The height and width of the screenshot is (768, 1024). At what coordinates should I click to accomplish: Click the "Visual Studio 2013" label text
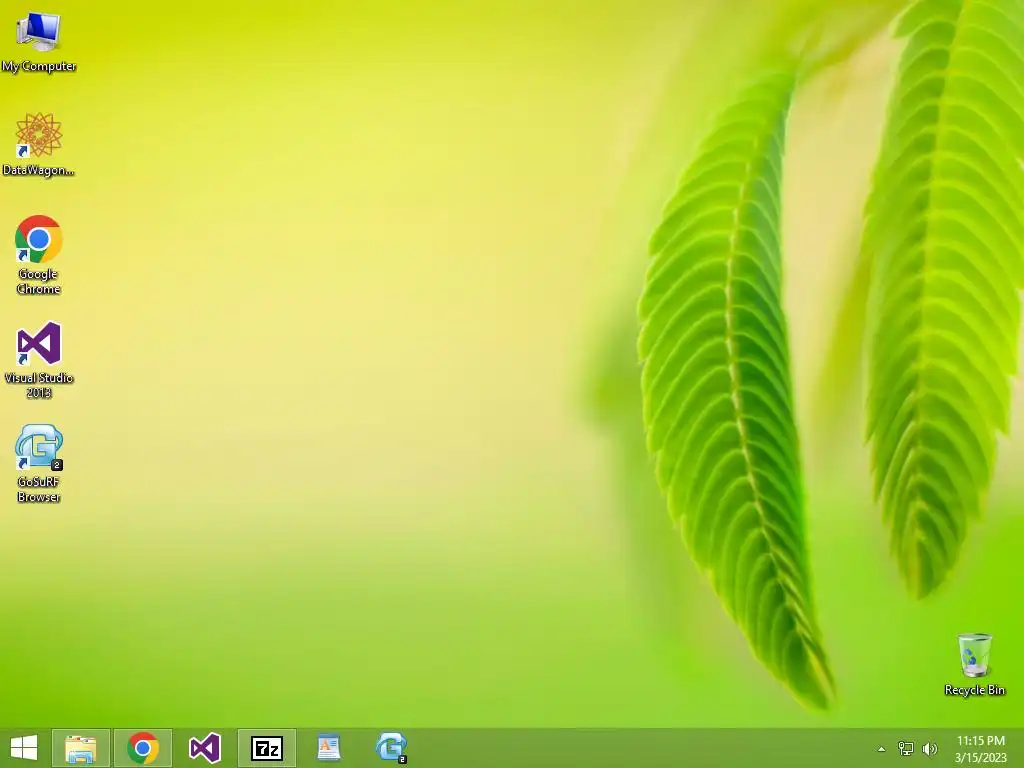pos(39,385)
